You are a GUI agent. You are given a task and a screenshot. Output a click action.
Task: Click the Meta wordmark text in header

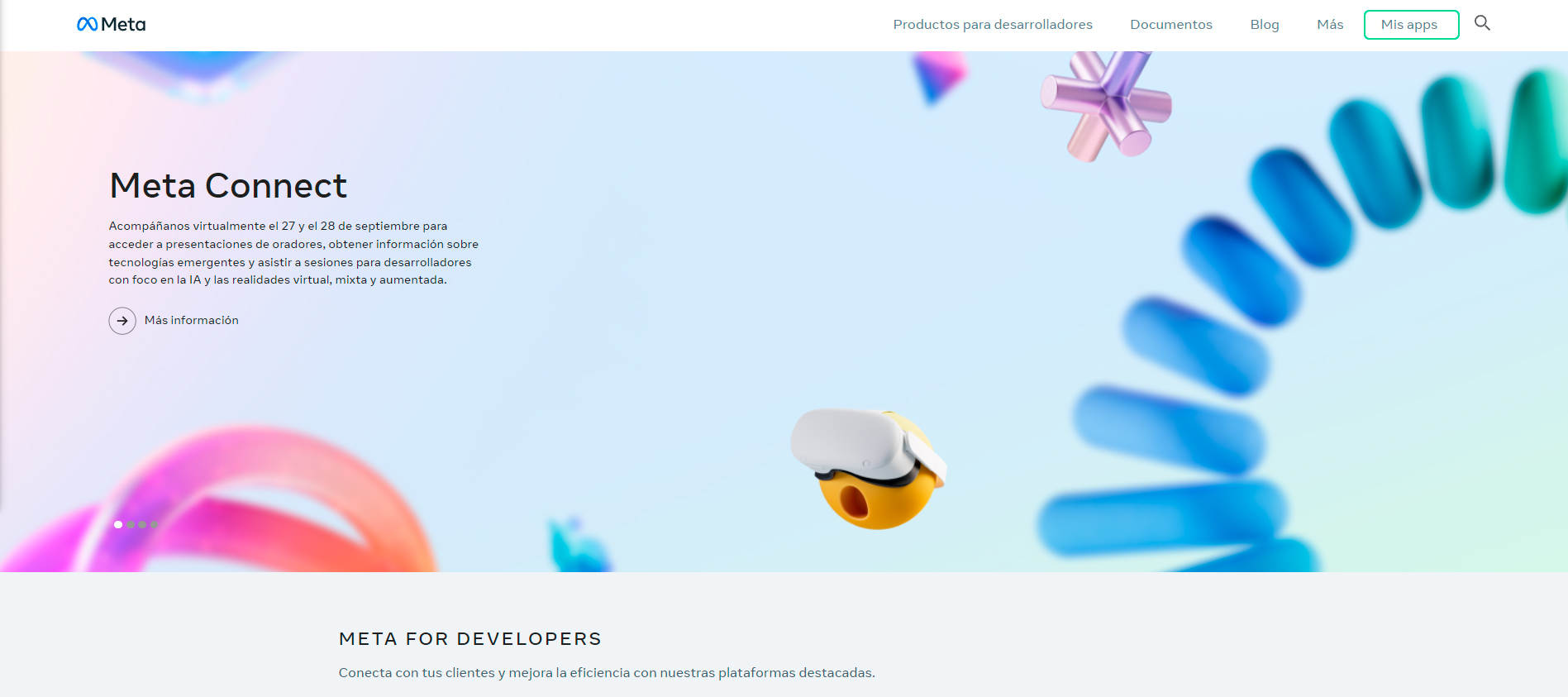tap(123, 25)
